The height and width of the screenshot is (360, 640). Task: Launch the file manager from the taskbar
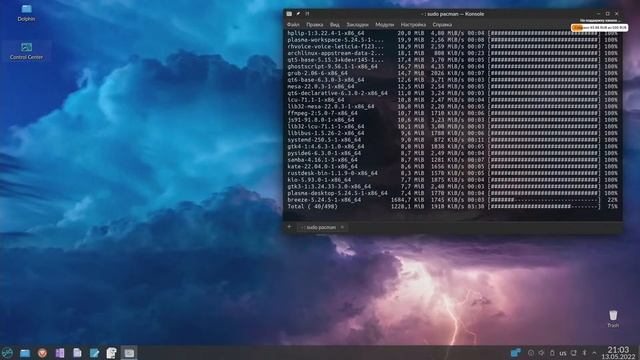pos(25,353)
